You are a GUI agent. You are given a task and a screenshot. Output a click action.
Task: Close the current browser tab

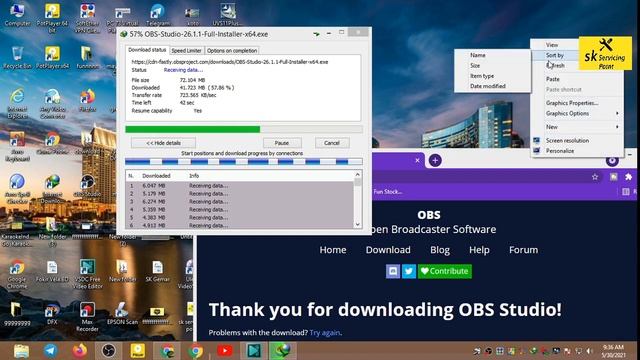417,160
